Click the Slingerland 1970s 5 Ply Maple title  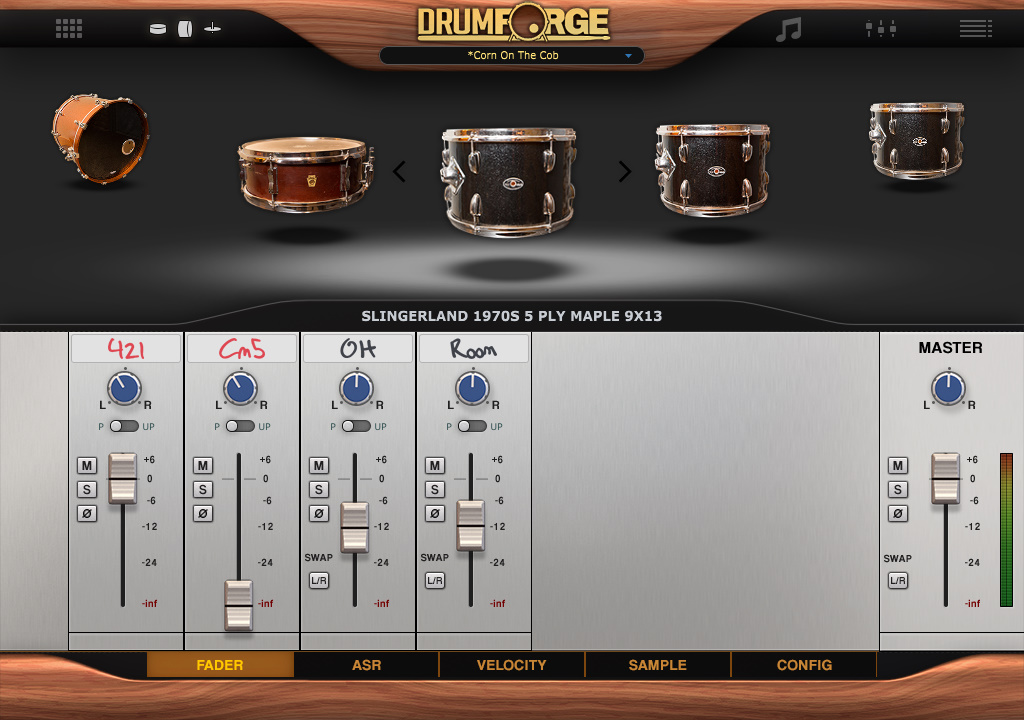click(511, 316)
